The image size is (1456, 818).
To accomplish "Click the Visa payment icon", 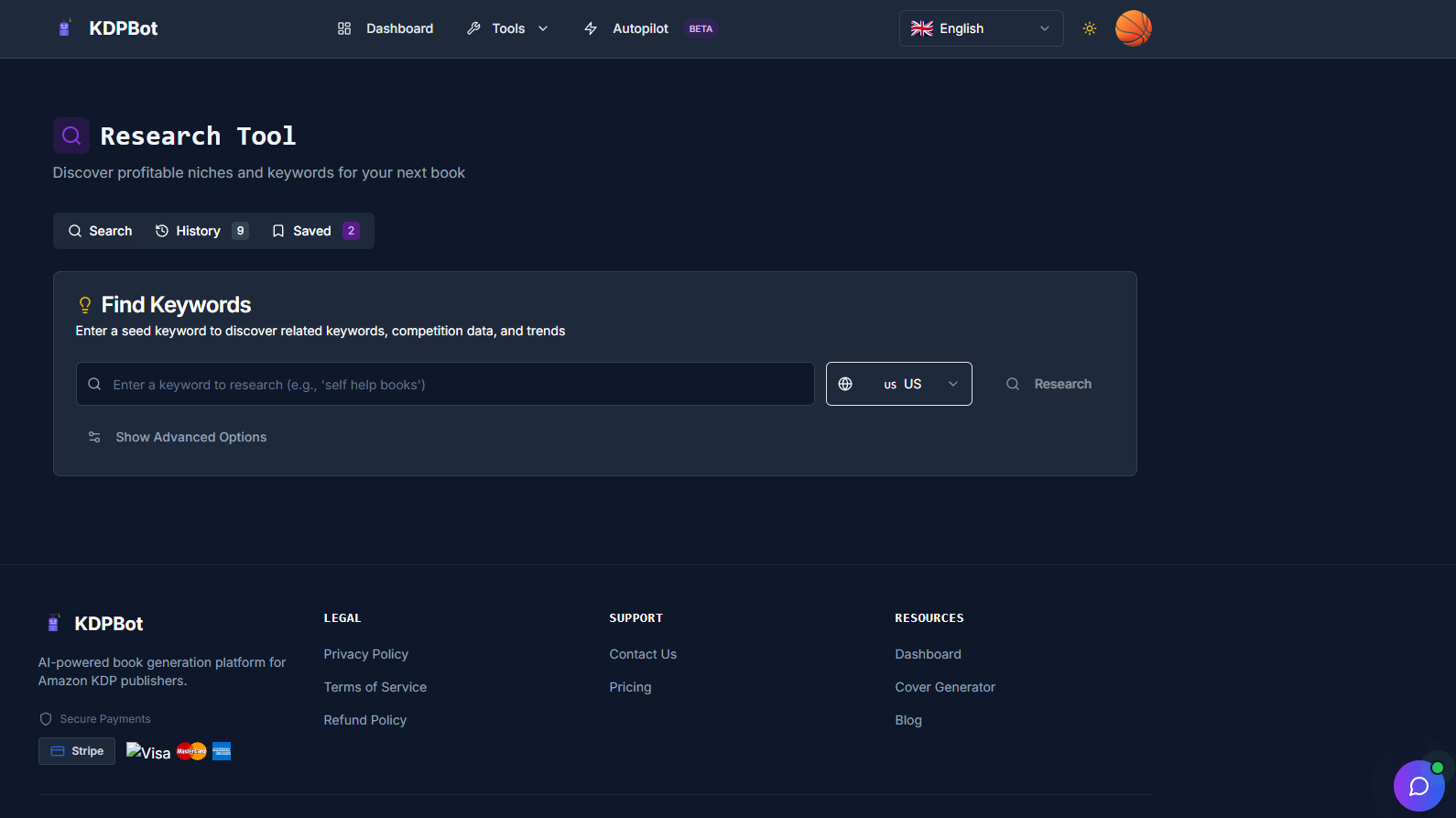I will [x=148, y=752].
